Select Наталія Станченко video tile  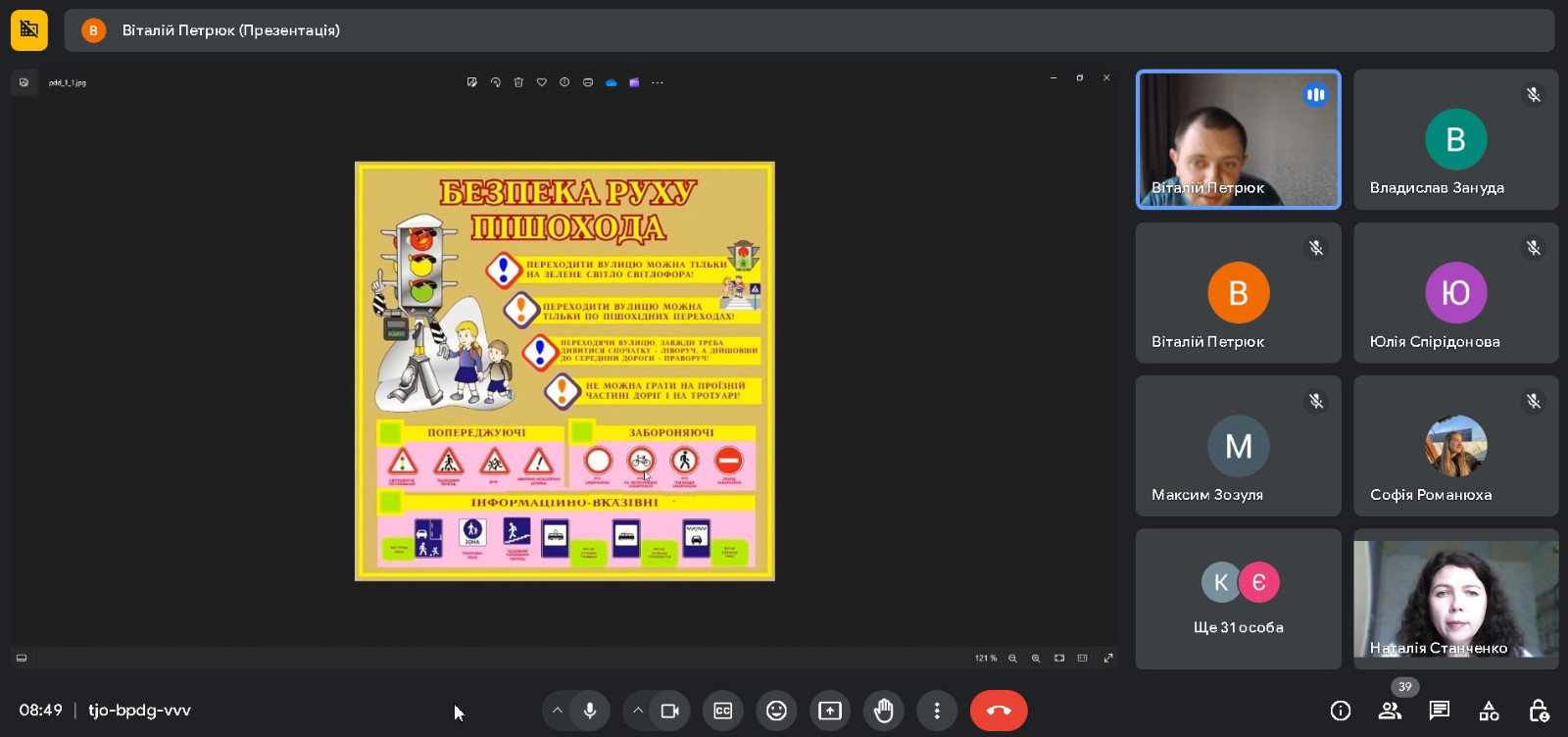[1455, 599]
